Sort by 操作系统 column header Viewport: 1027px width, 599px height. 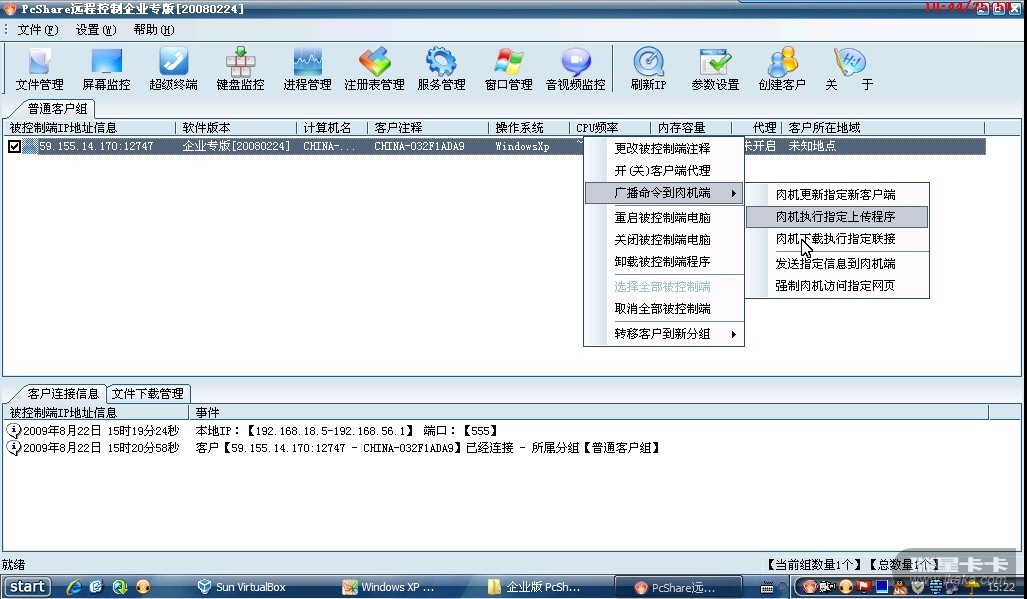point(529,128)
